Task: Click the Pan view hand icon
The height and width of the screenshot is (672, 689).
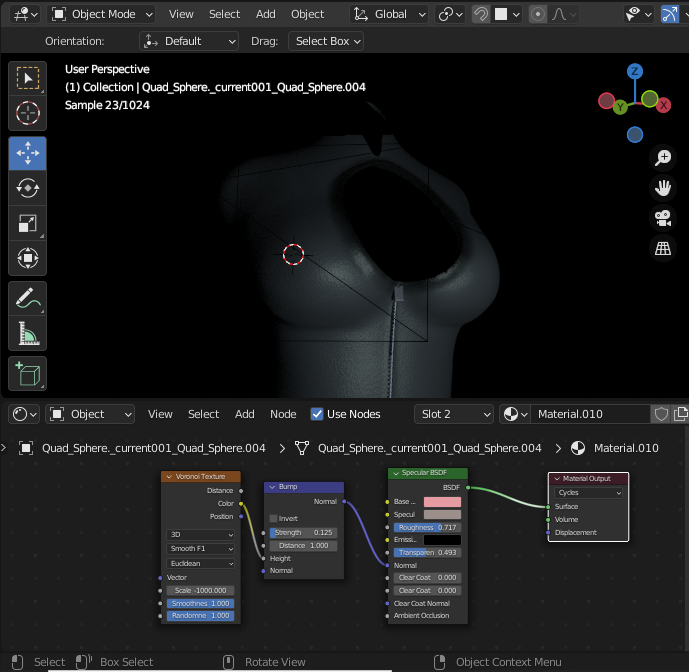Action: point(663,188)
